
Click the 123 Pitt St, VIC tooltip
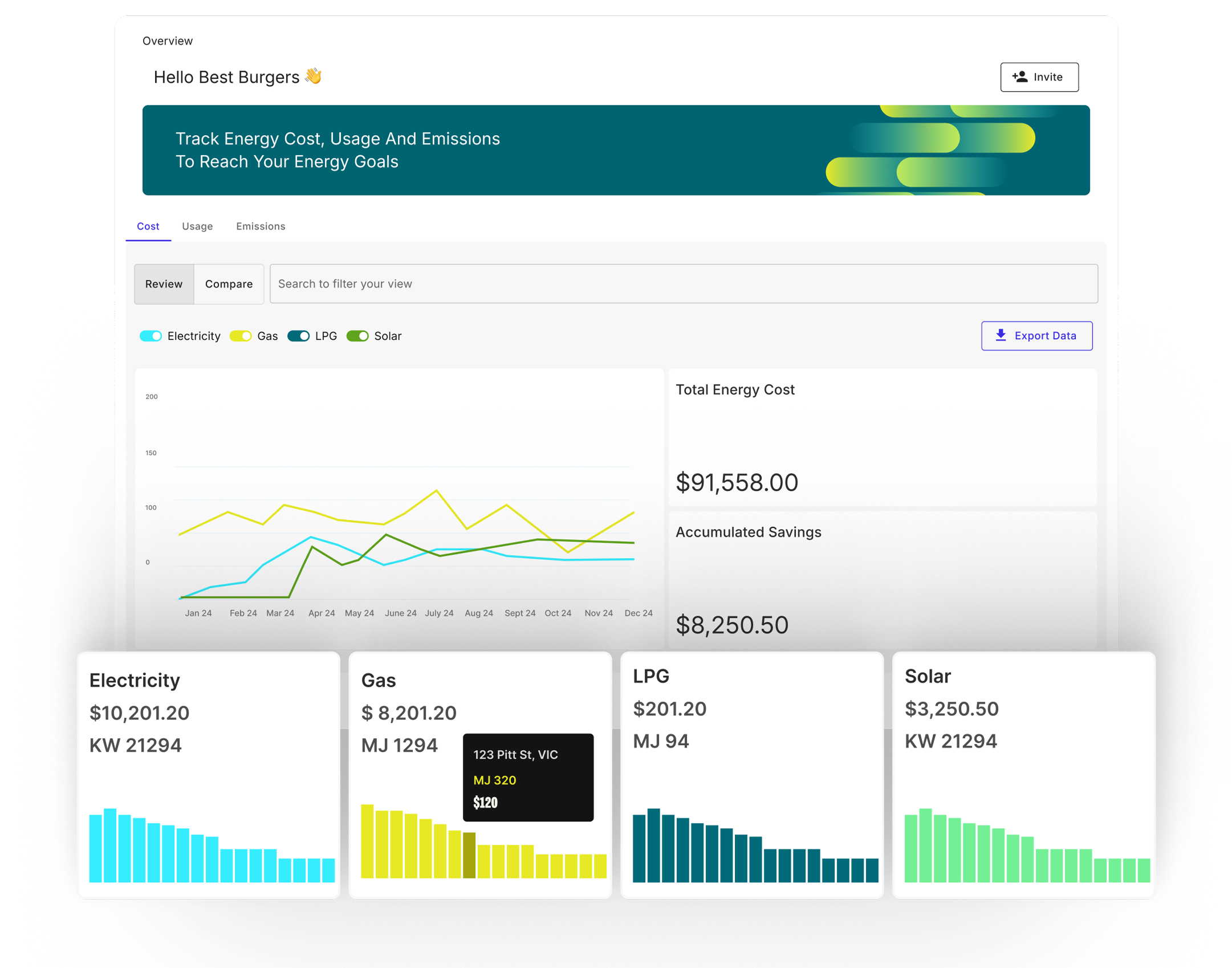[x=528, y=777]
